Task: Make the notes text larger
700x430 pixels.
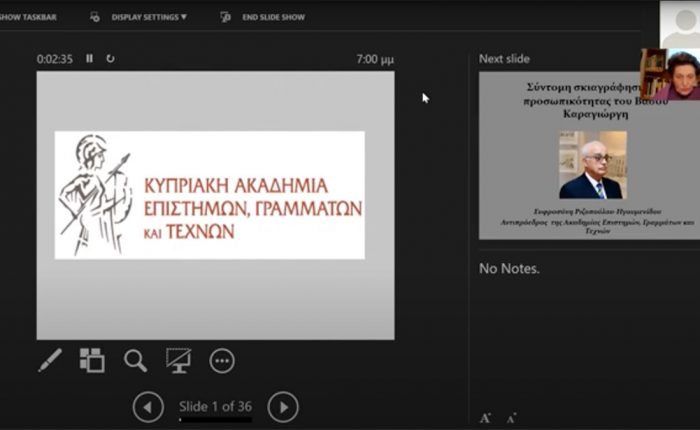Action: (x=485, y=418)
